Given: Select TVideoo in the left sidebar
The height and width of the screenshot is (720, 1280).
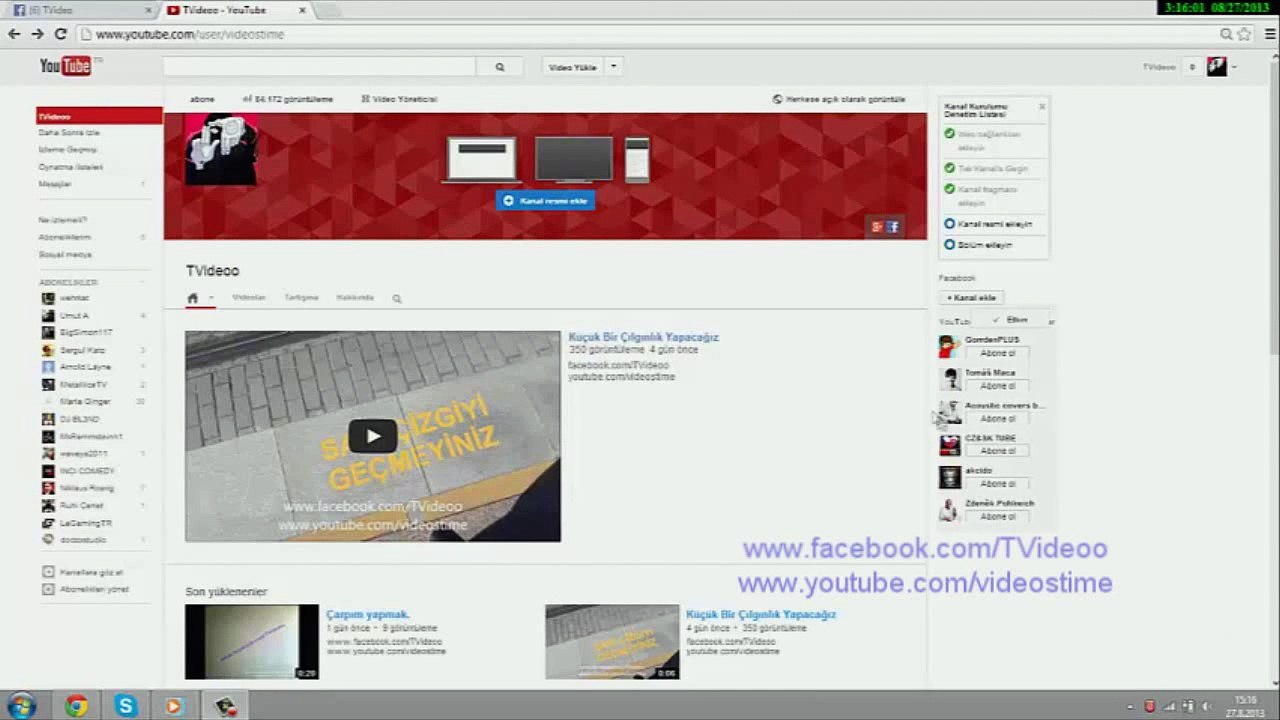Looking at the screenshot, I should click(99, 116).
